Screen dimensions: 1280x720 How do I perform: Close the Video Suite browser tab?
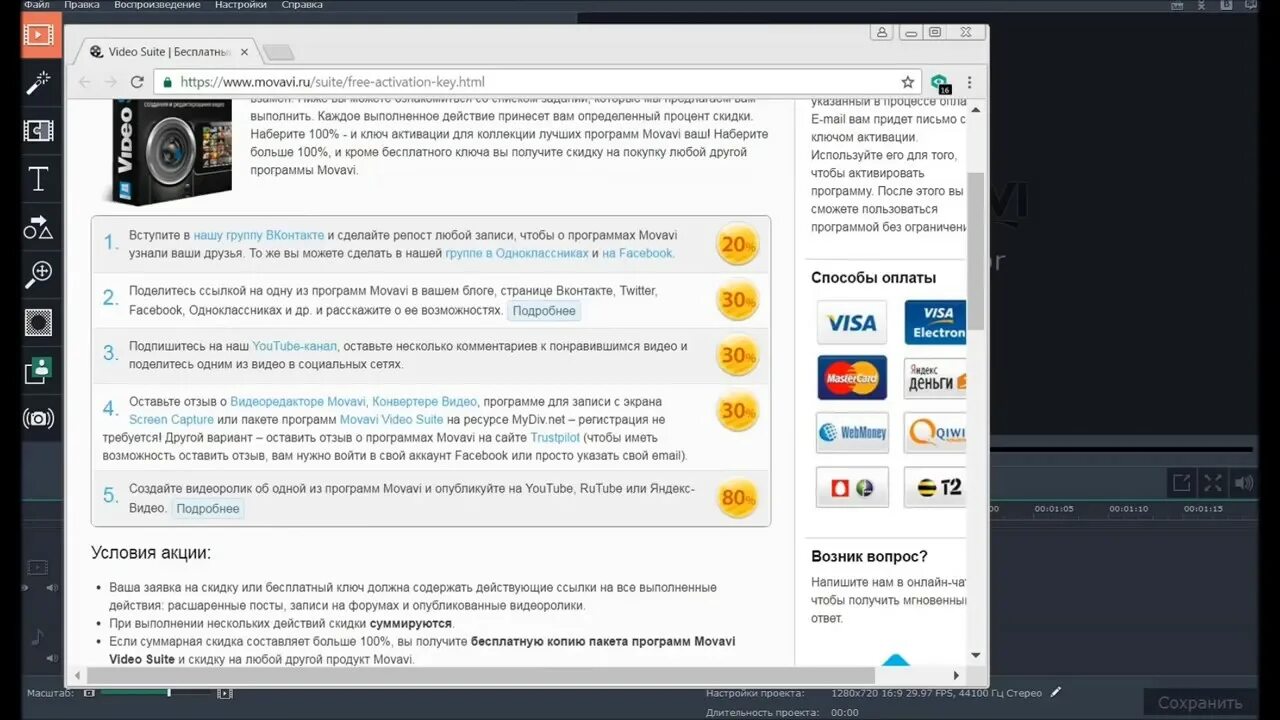[x=245, y=52]
